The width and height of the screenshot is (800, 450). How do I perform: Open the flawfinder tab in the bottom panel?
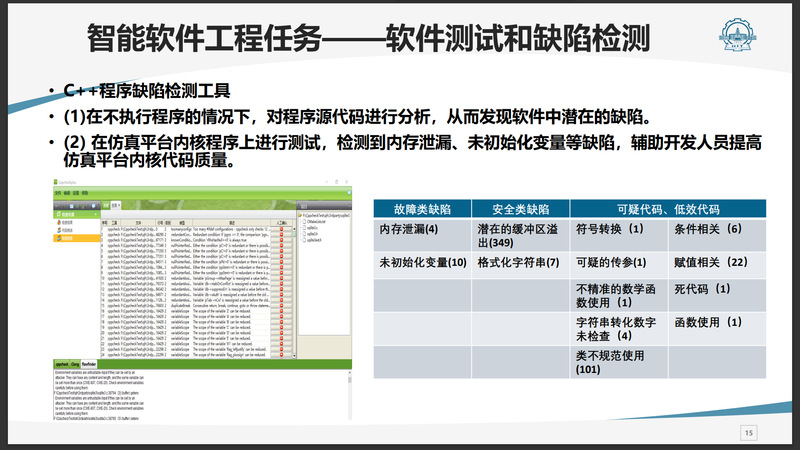click(x=90, y=364)
